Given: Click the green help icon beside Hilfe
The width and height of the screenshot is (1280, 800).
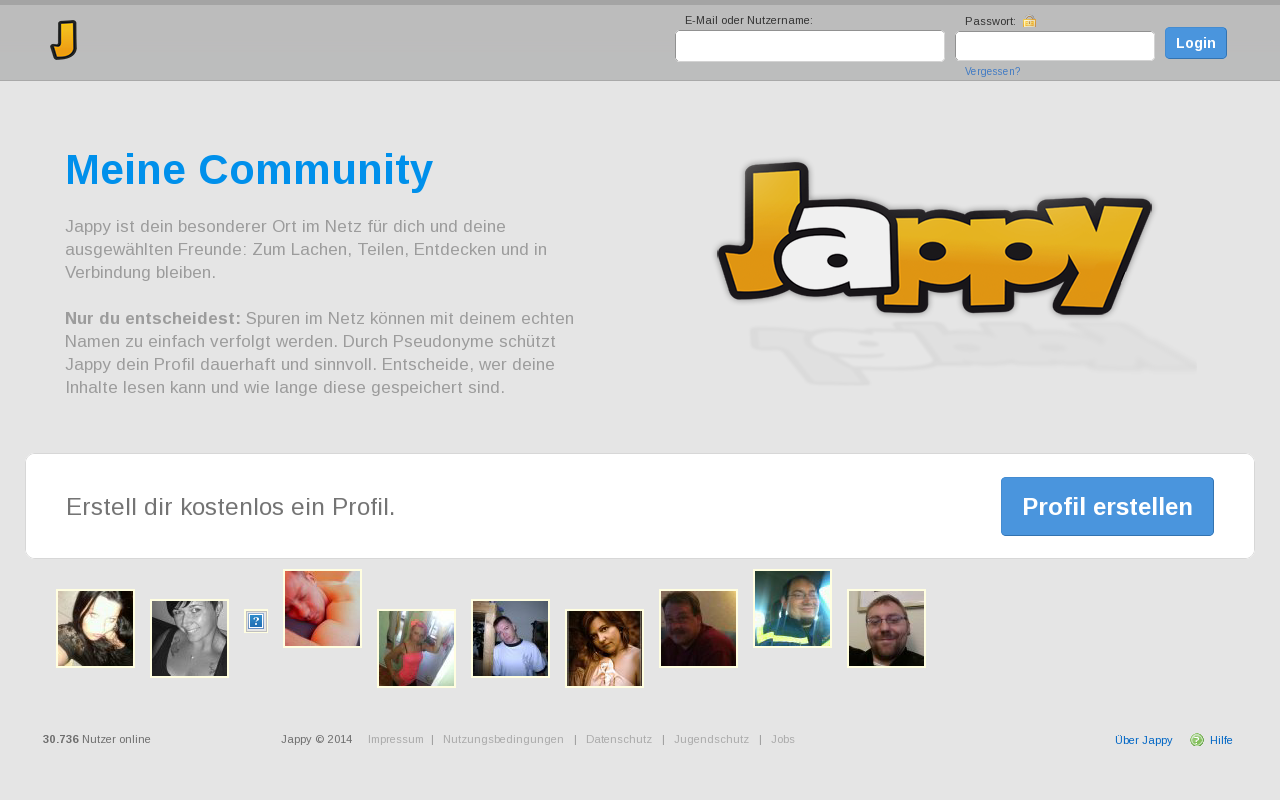Looking at the screenshot, I should [x=1197, y=740].
